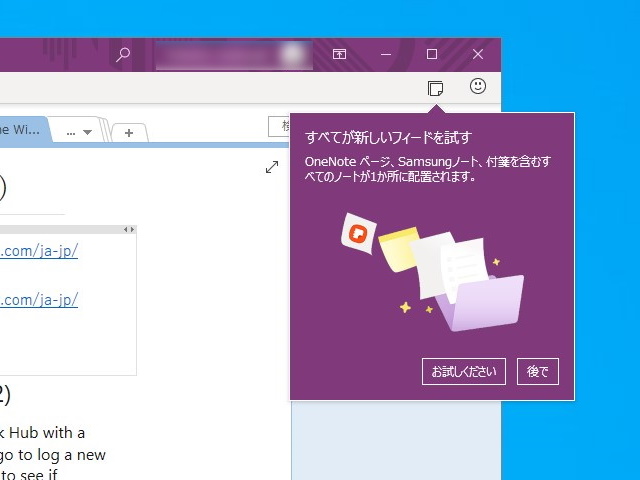Add a new section with the plus tab

click(x=129, y=133)
